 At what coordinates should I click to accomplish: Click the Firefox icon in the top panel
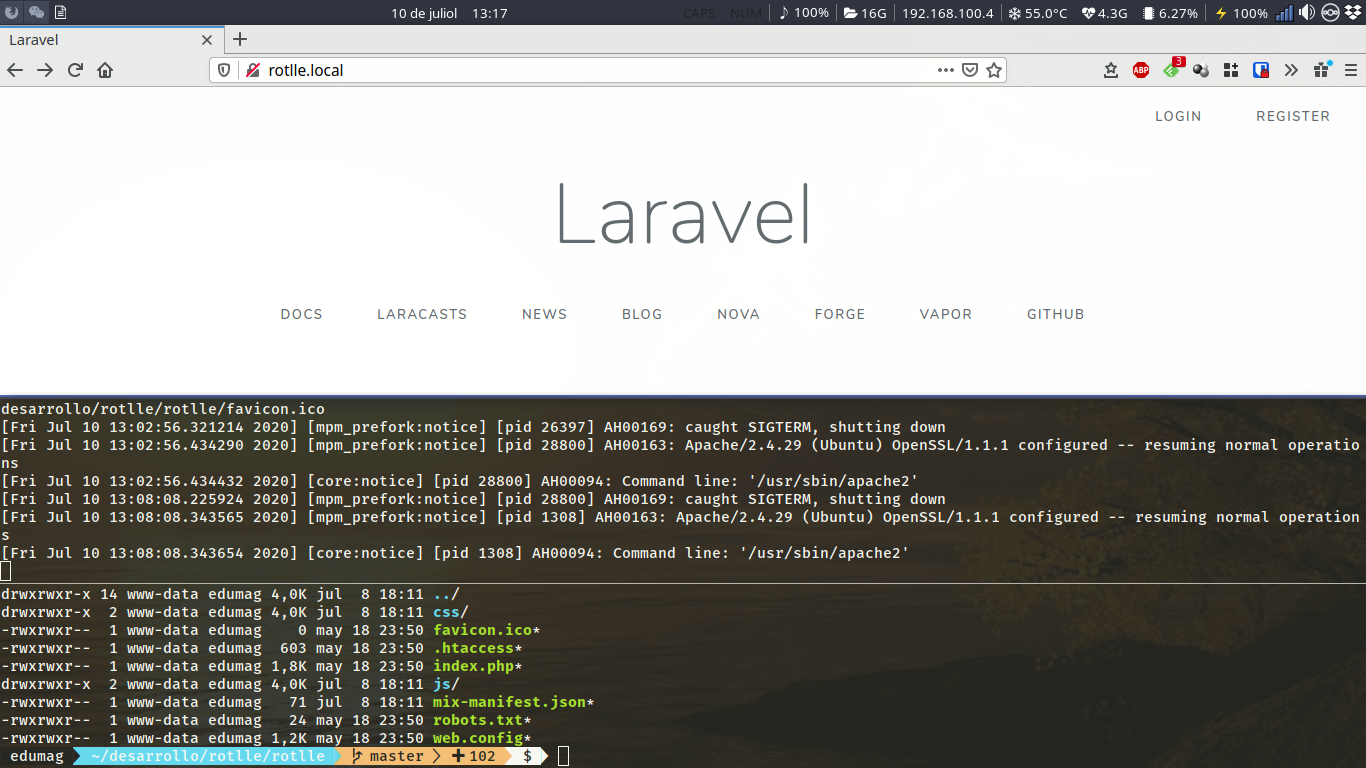coord(12,13)
